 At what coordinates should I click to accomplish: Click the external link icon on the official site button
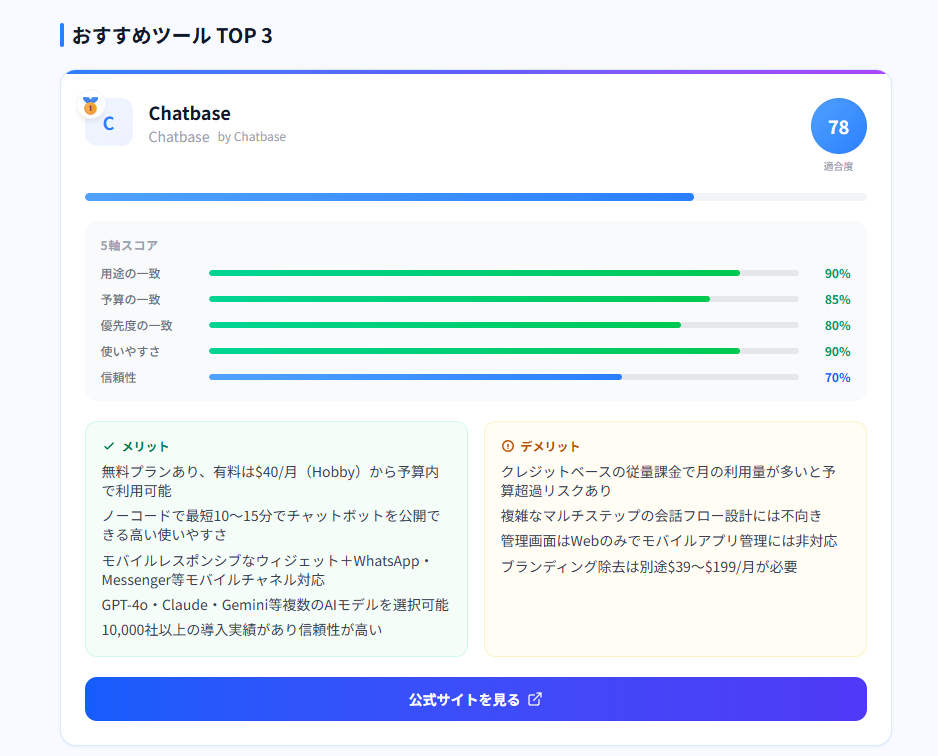click(x=535, y=699)
